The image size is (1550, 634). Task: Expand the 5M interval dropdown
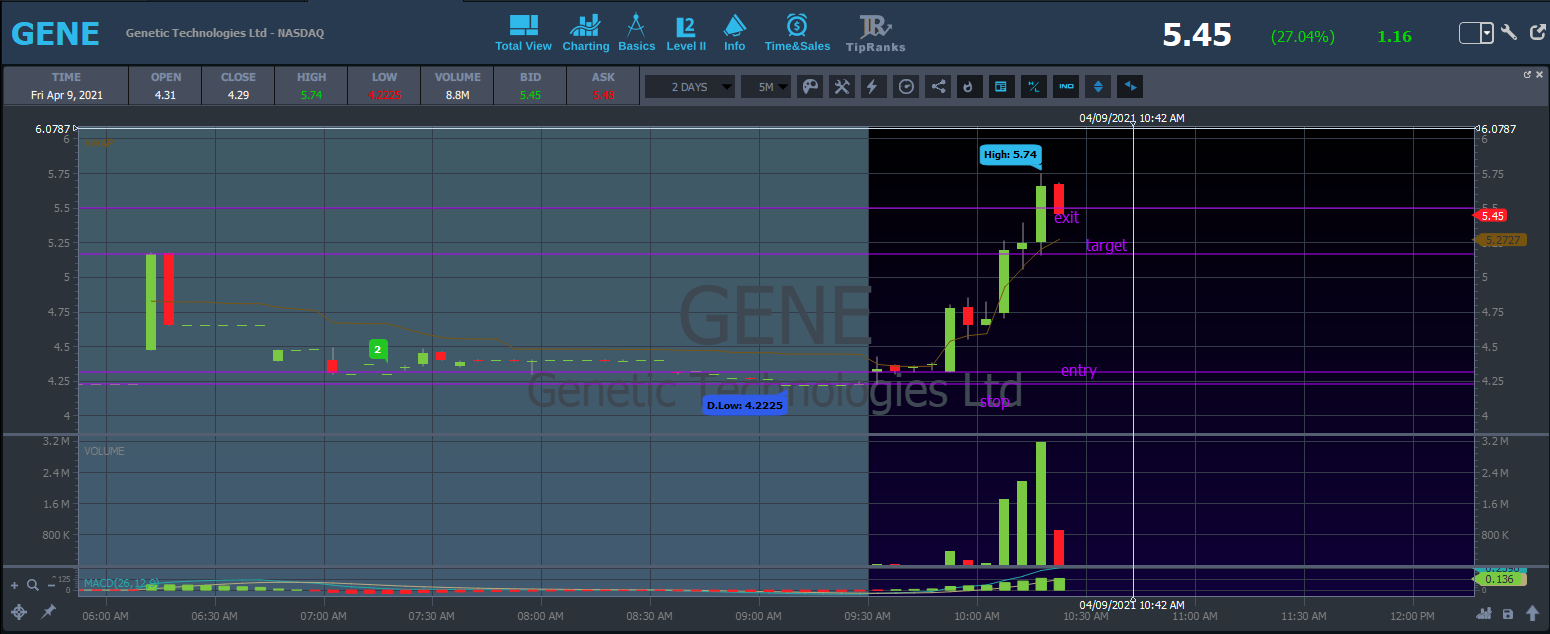(766, 87)
